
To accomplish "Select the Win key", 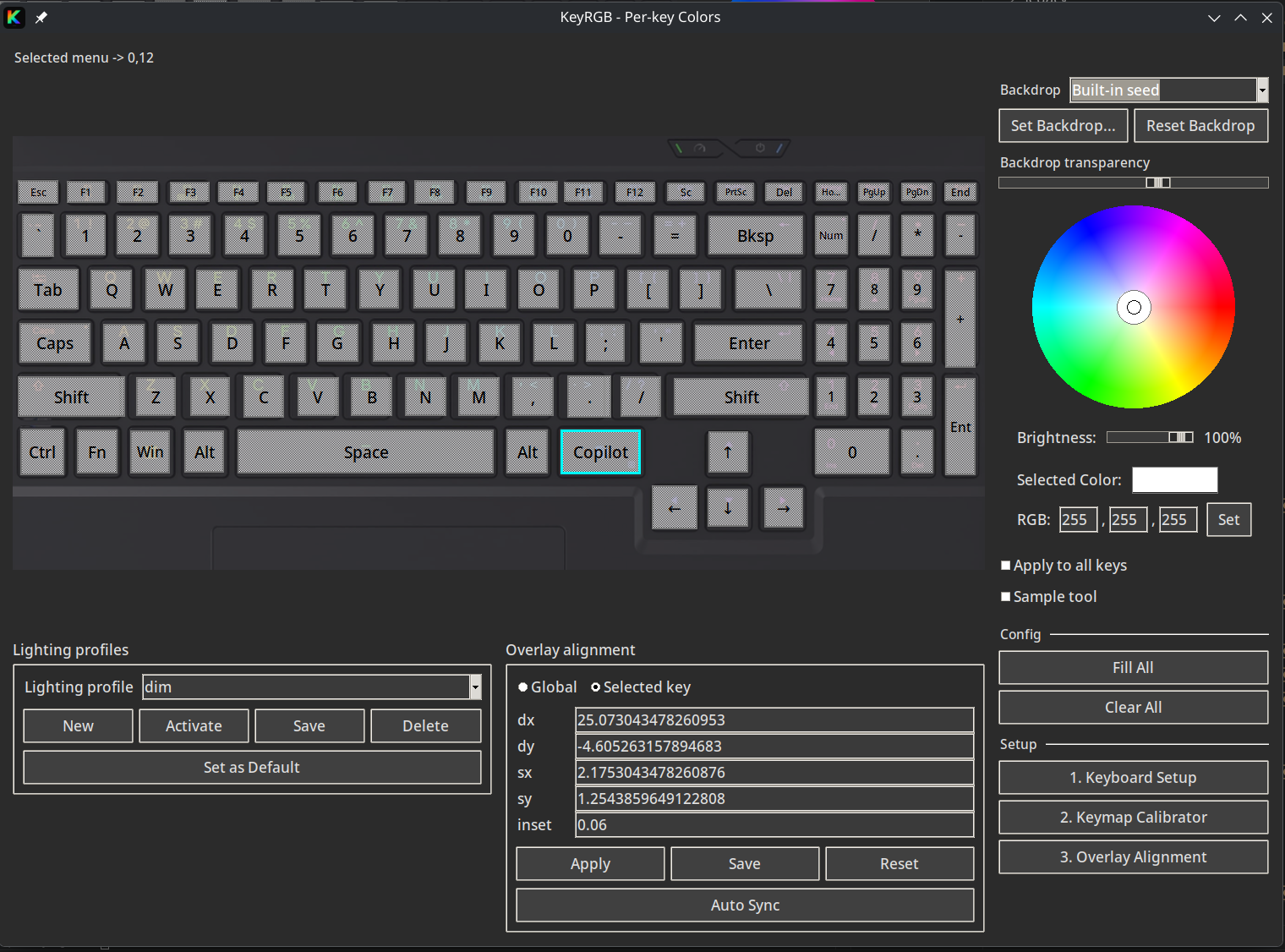I will [150, 452].
